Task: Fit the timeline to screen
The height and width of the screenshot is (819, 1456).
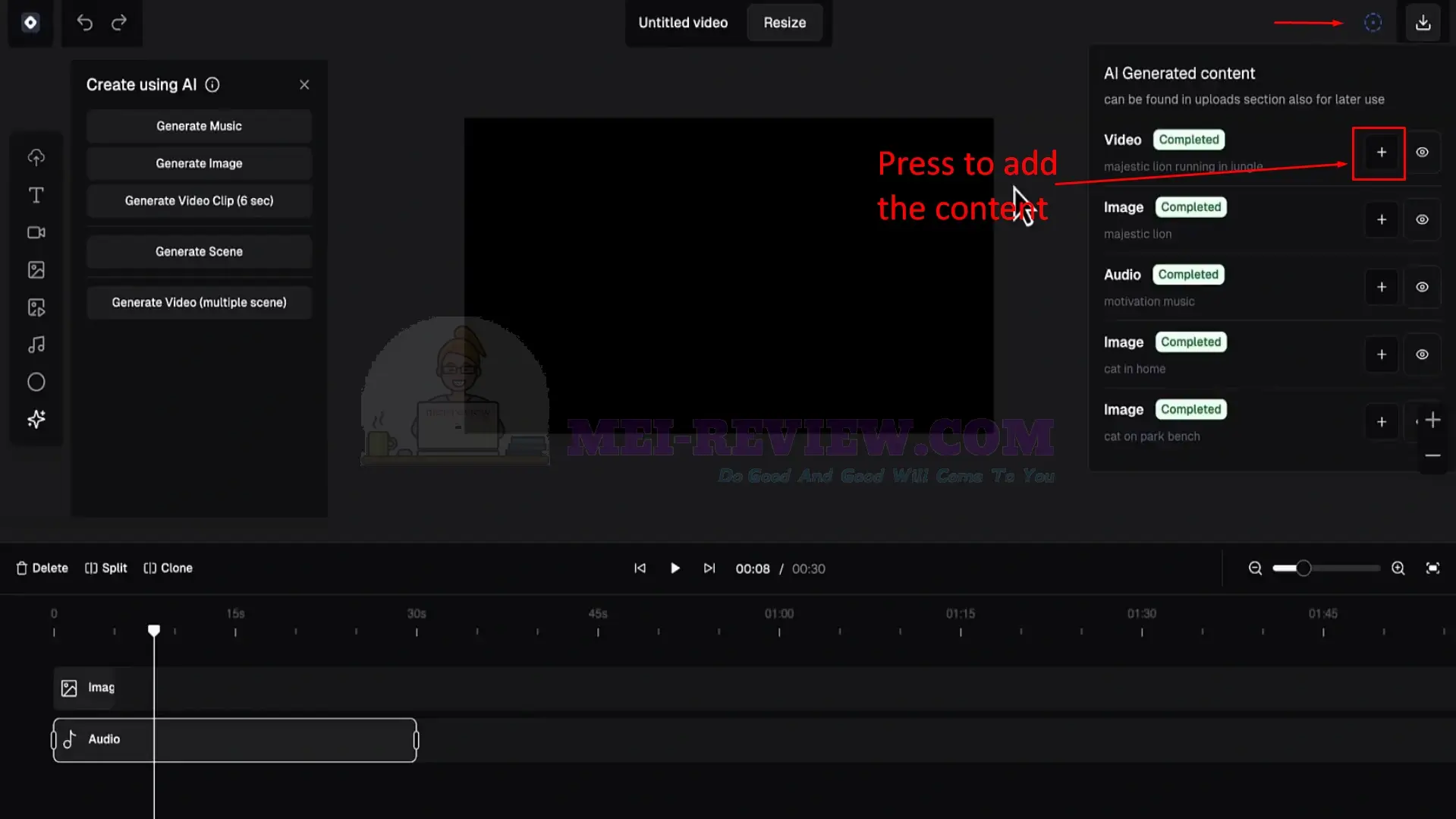Action: click(1432, 569)
